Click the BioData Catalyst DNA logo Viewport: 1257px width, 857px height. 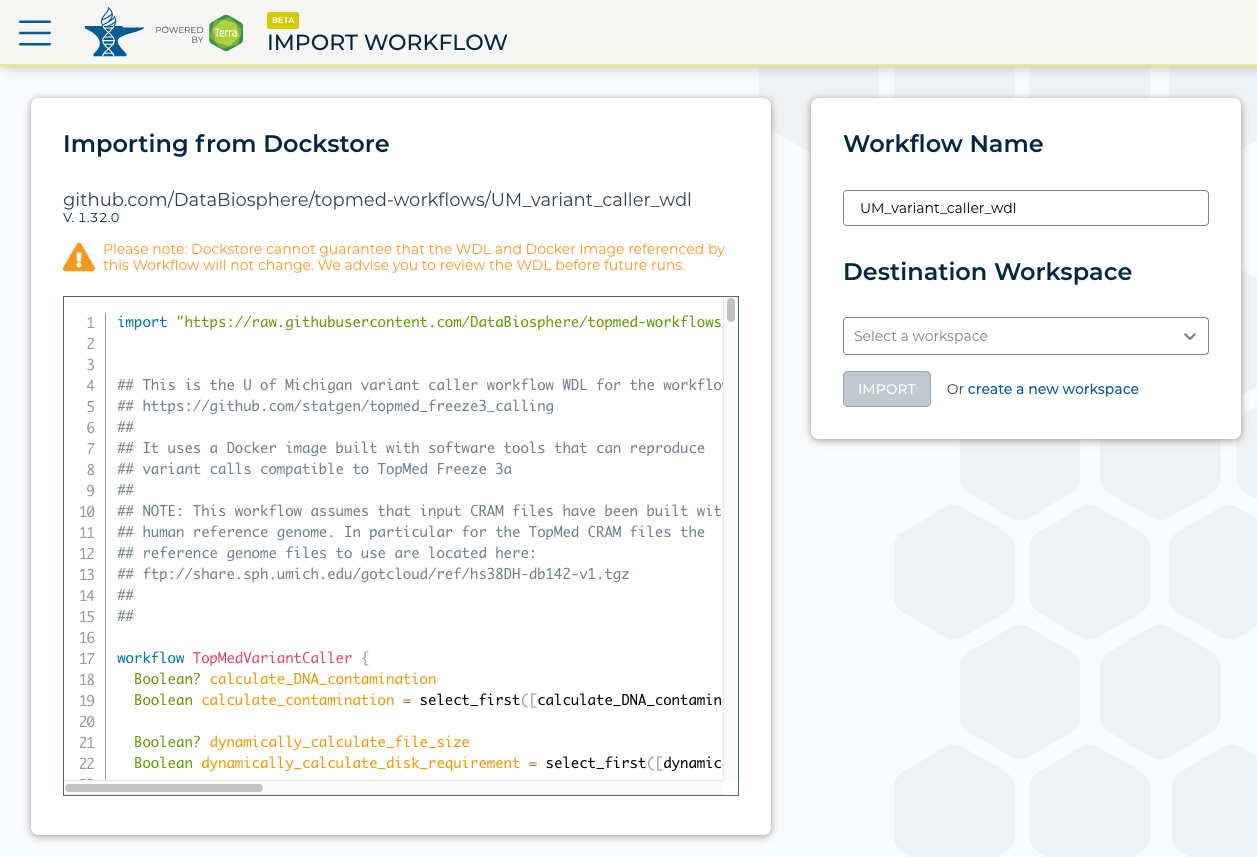click(113, 32)
